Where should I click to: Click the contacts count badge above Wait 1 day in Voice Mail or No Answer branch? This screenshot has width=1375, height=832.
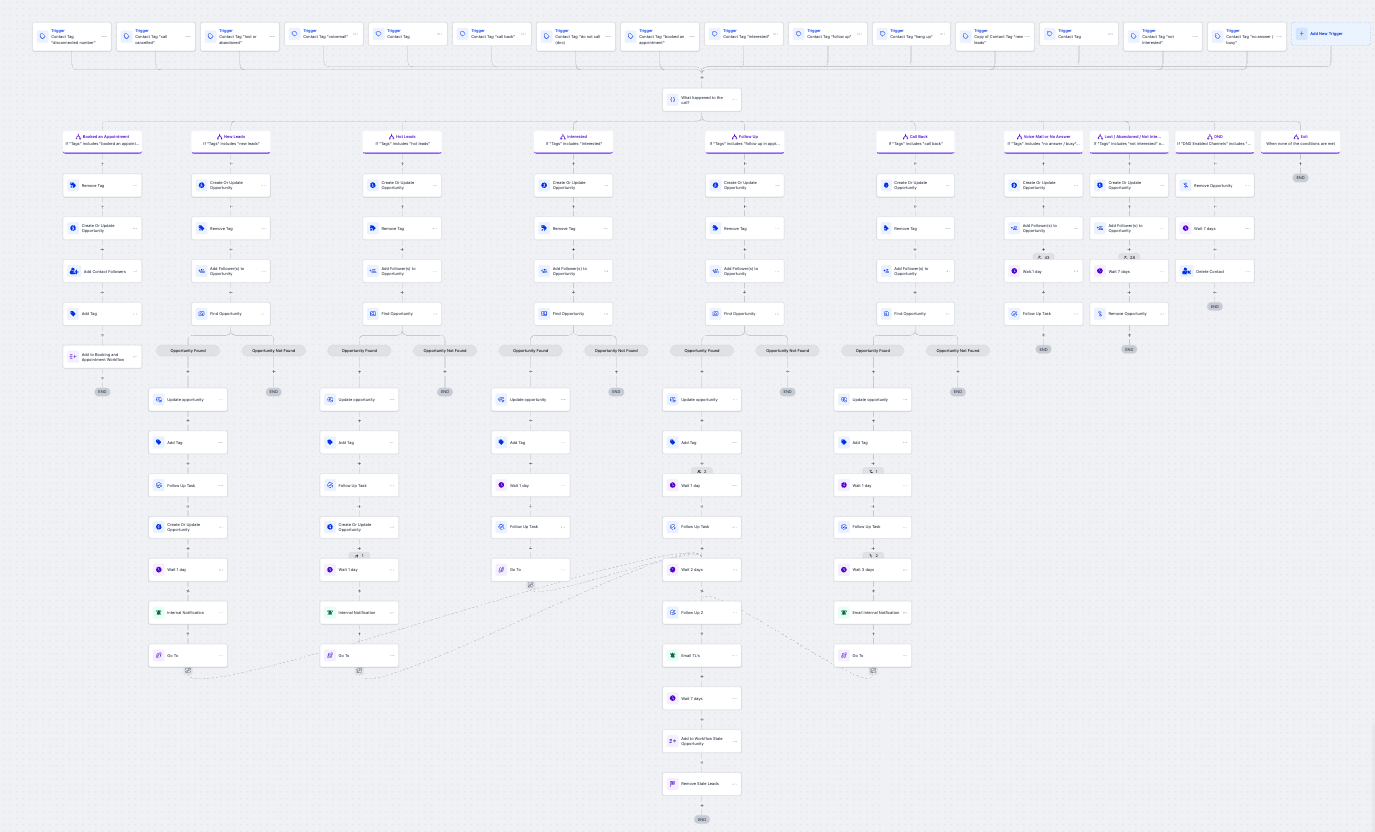pyautogui.click(x=1044, y=257)
